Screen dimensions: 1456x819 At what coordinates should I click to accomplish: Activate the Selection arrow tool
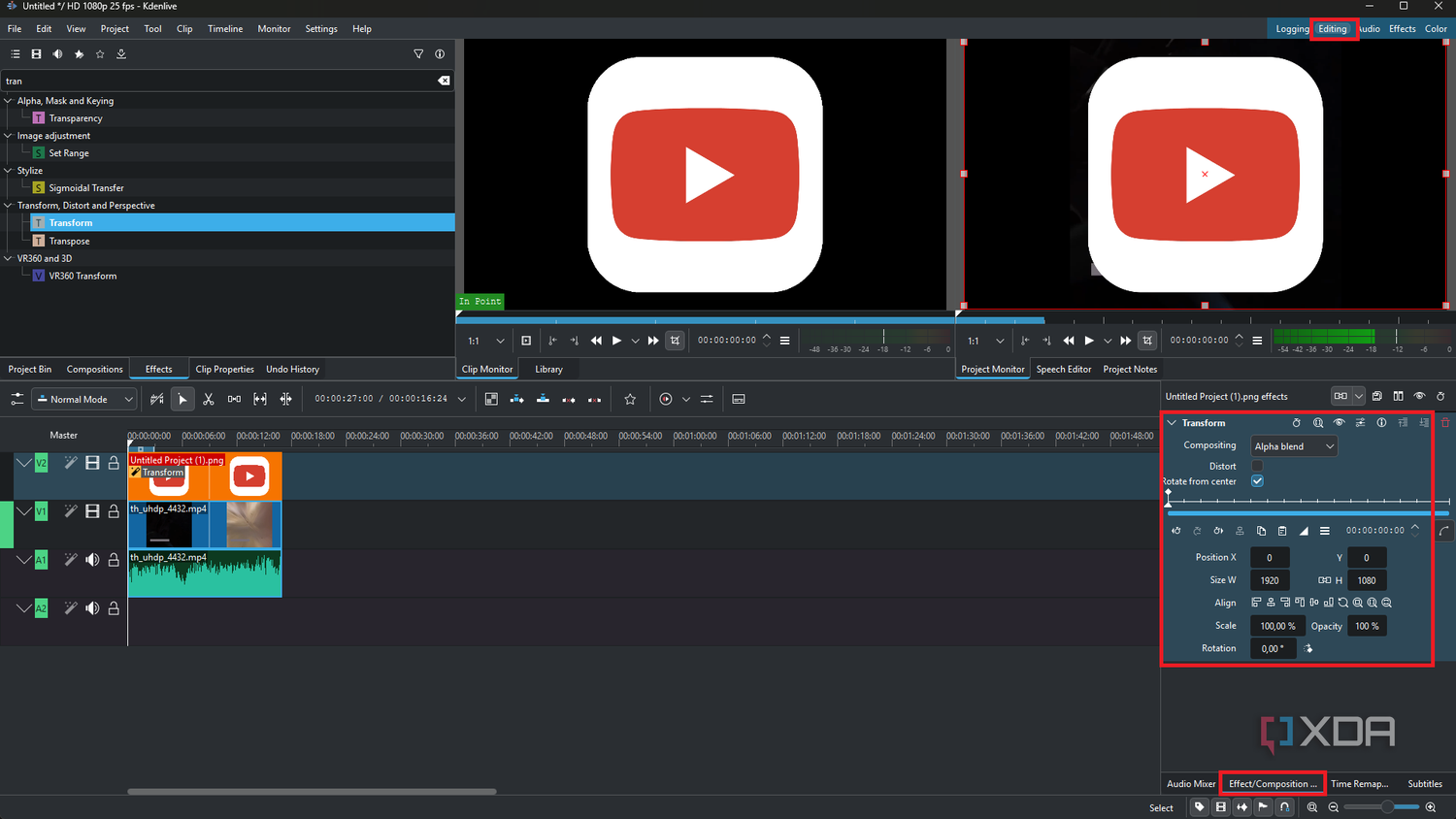182,399
